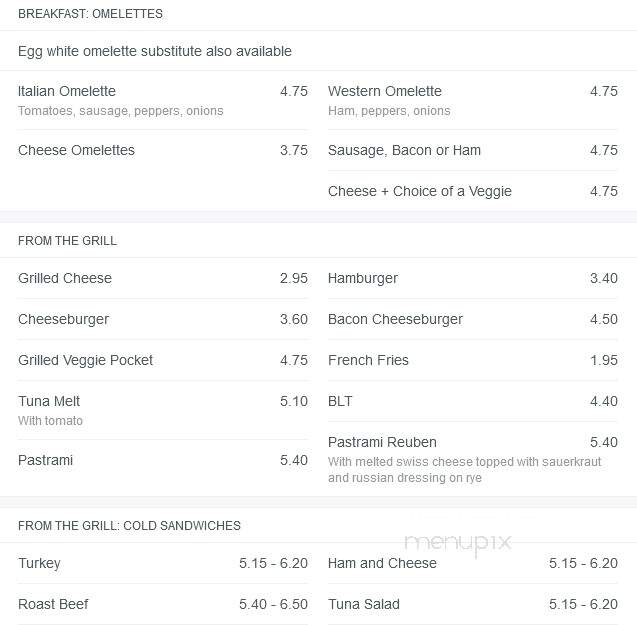
Task: Click the From the Grill section heading
Action: point(67,241)
